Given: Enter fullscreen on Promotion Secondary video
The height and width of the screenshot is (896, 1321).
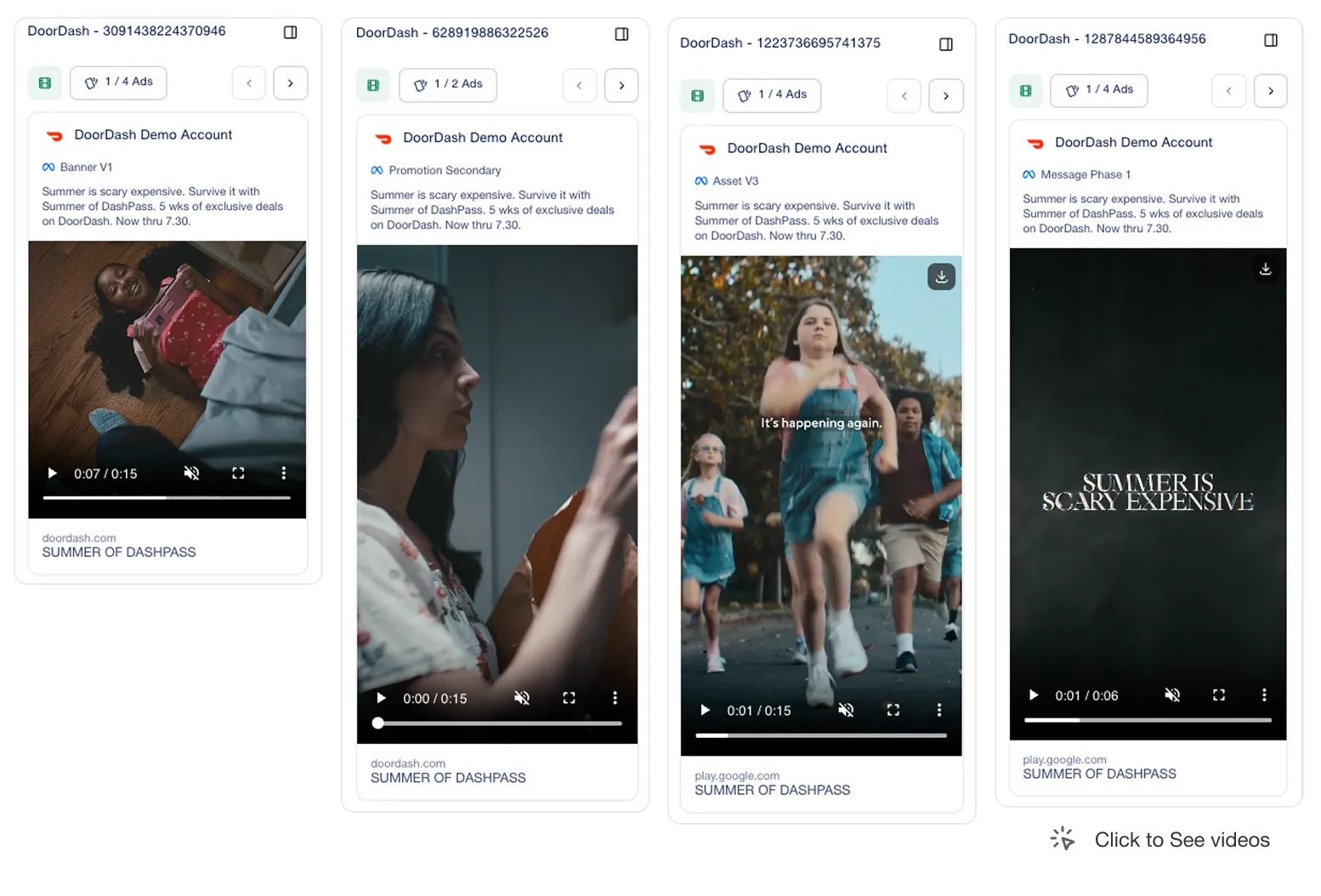Looking at the screenshot, I should point(569,698).
